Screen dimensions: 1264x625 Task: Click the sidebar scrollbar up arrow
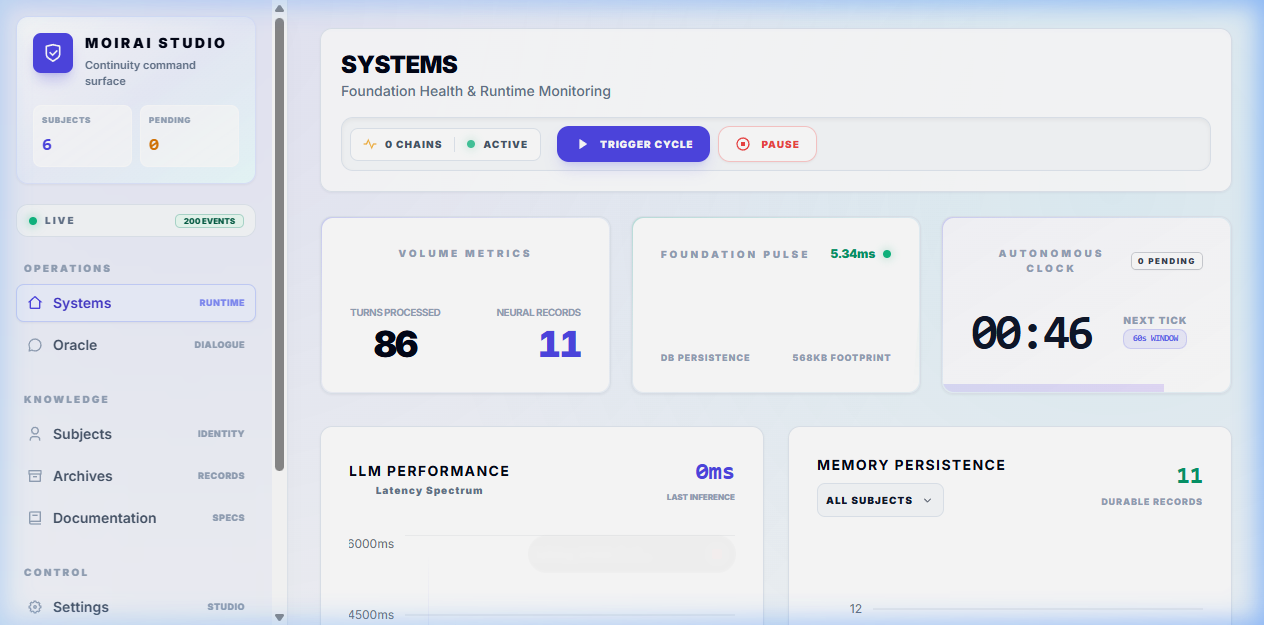click(x=279, y=7)
